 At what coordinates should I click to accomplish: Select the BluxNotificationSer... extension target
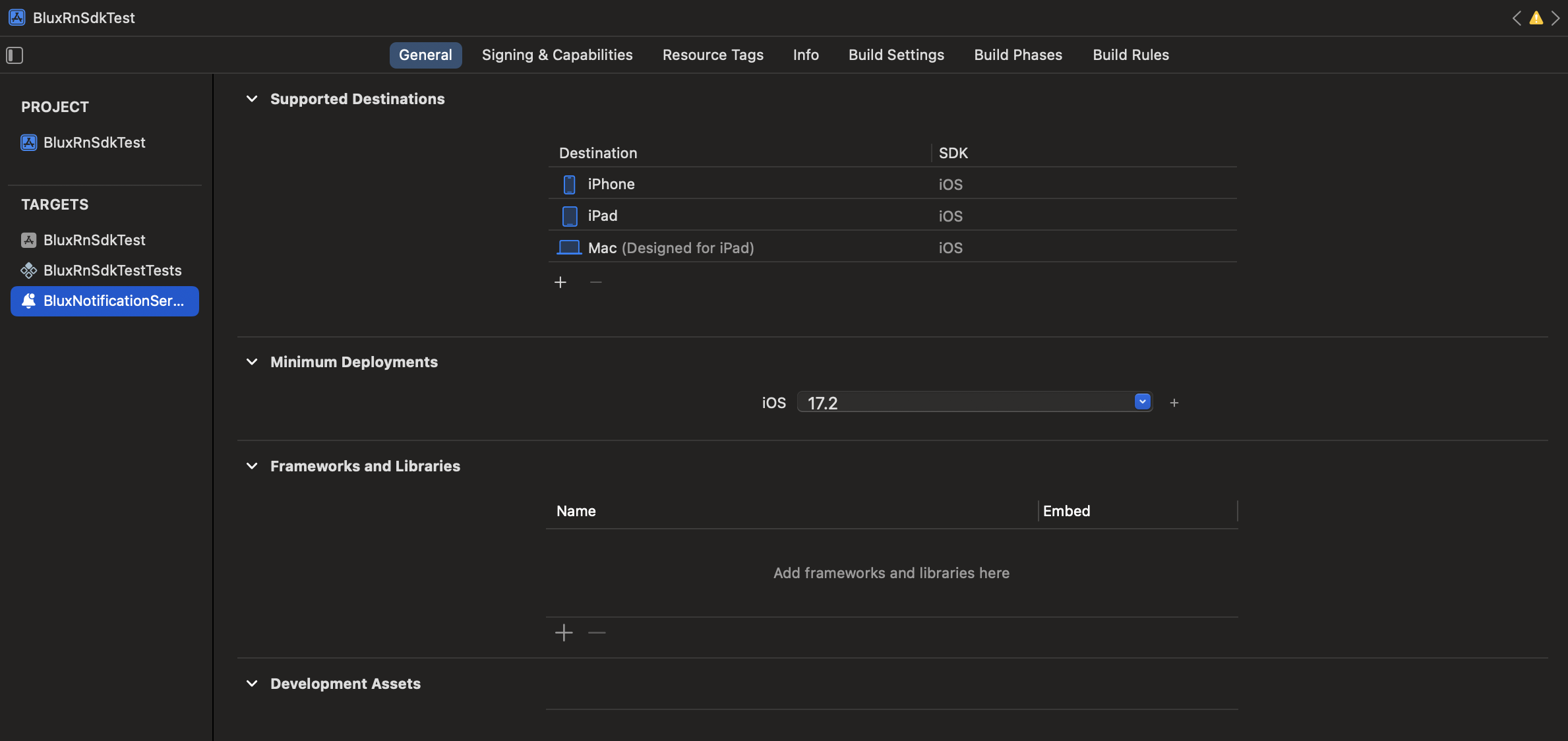tap(105, 301)
